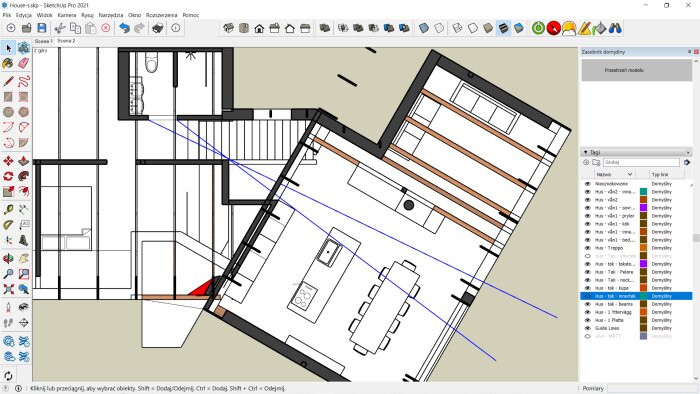Select the Orbit camera tool
The width and height of the screenshot is (700, 394).
click(x=8, y=258)
